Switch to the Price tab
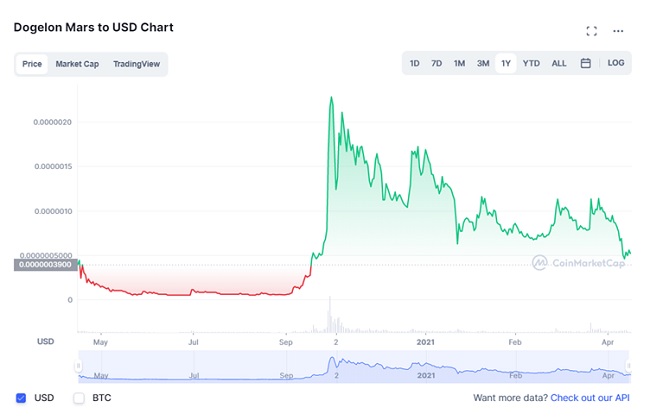The width and height of the screenshot is (650, 420). point(32,64)
